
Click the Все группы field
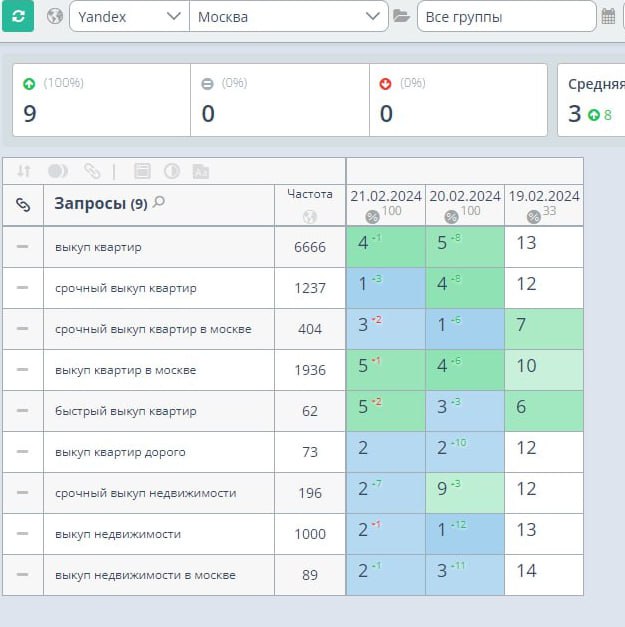point(507,16)
